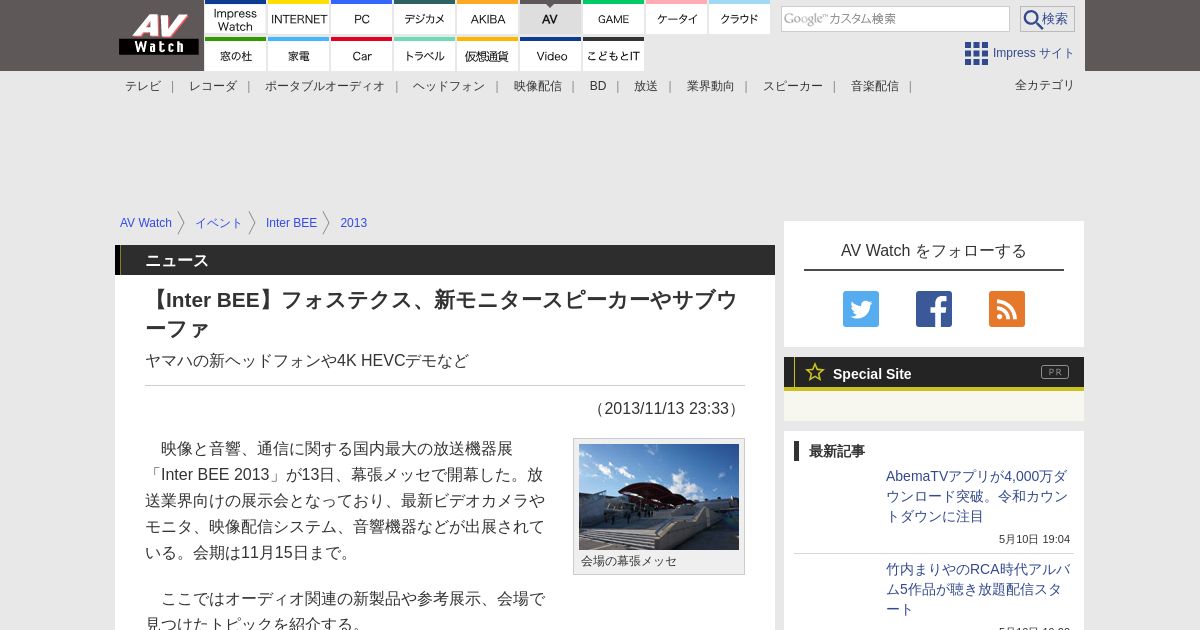Open the RSS feed icon
This screenshot has height=630, width=1200.
click(x=1007, y=309)
